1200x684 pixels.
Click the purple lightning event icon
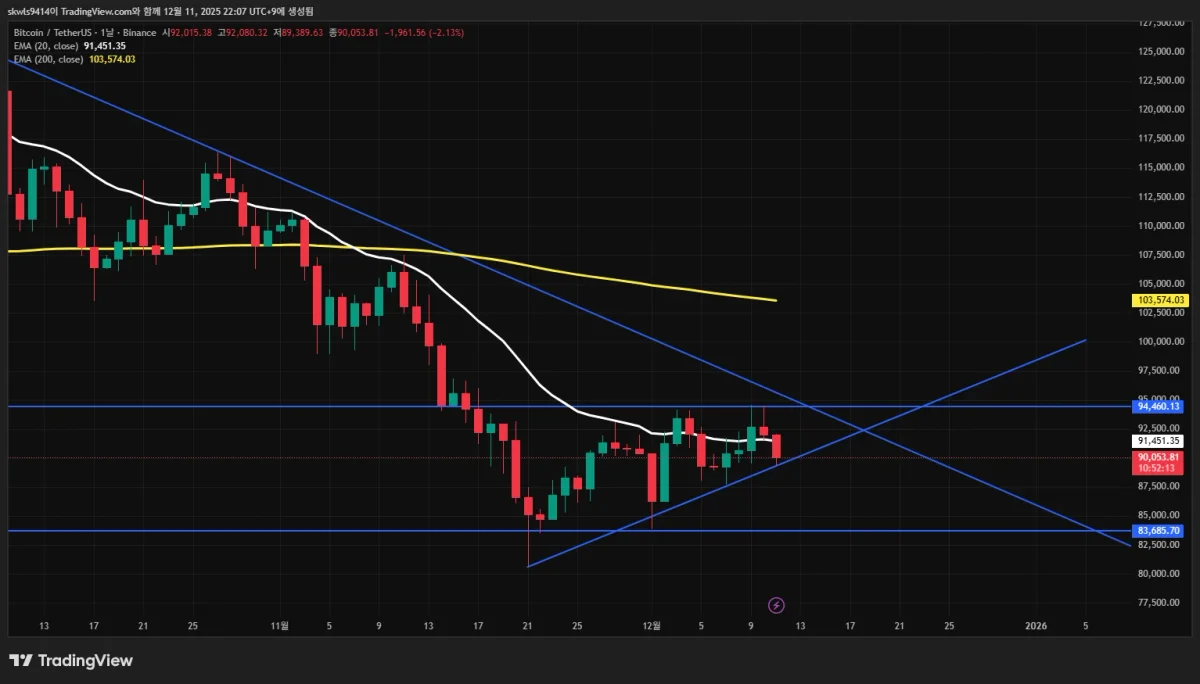click(776, 605)
